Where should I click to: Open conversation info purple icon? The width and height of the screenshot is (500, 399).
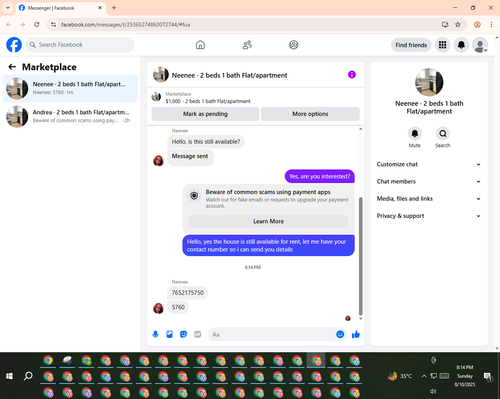352,75
